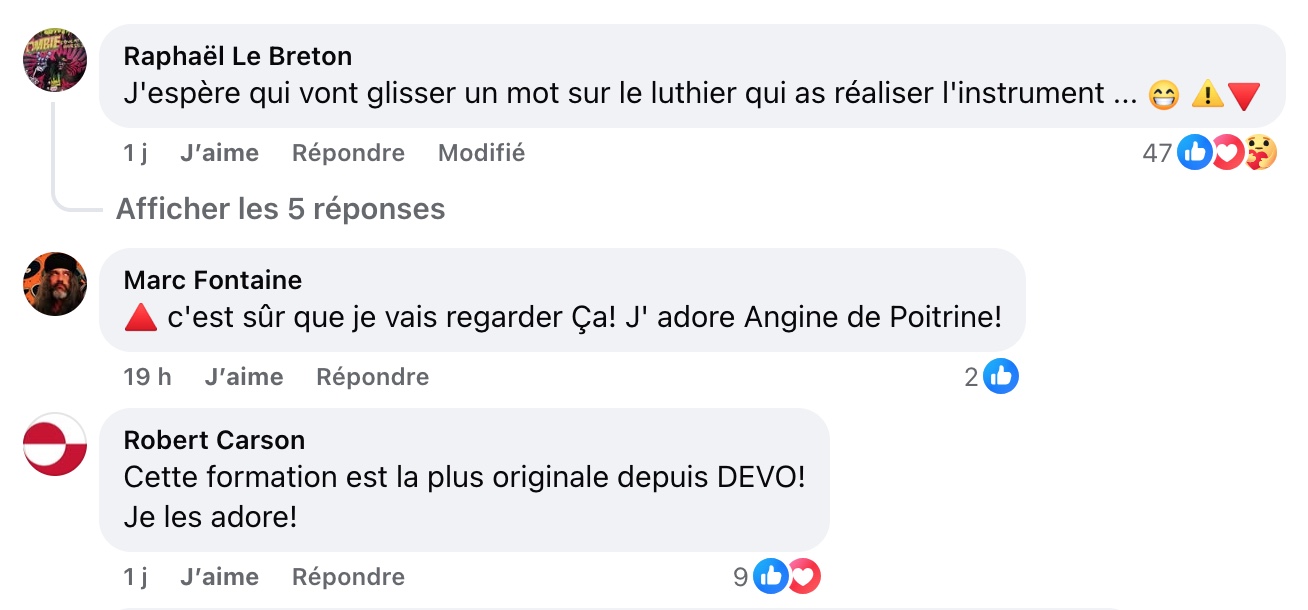Reply to Raphaël Le Breton's comment
Viewport: 1308px width, 610px height.
click(348, 153)
